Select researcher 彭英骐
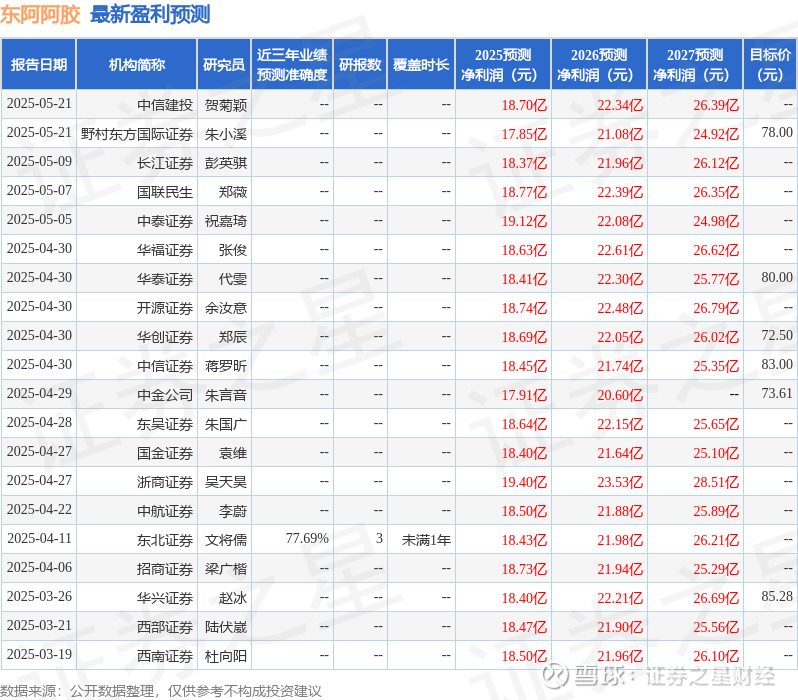The image size is (798, 700). click(226, 163)
